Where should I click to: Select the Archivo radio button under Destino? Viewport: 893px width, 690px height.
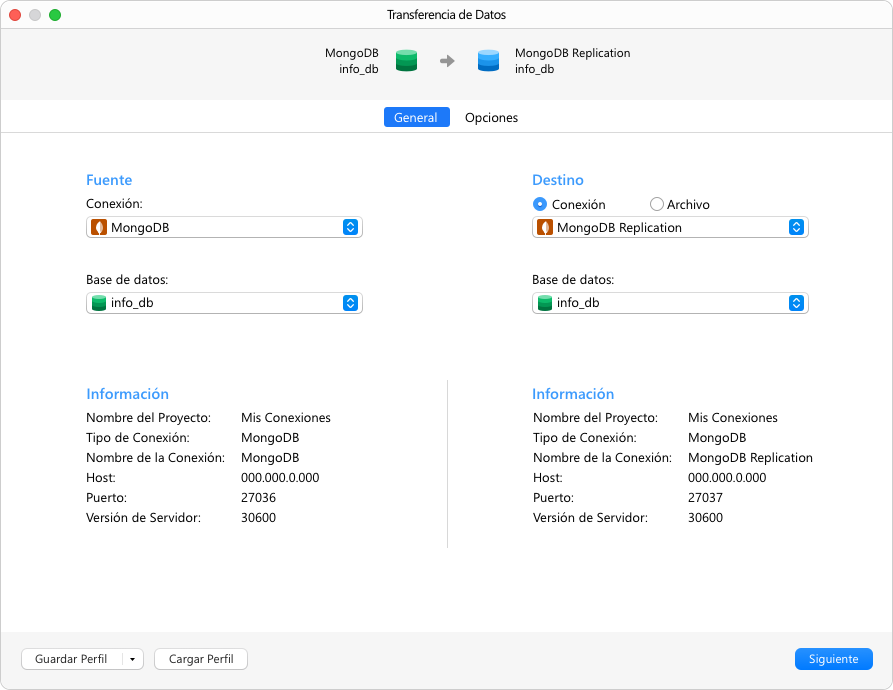click(657, 204)
